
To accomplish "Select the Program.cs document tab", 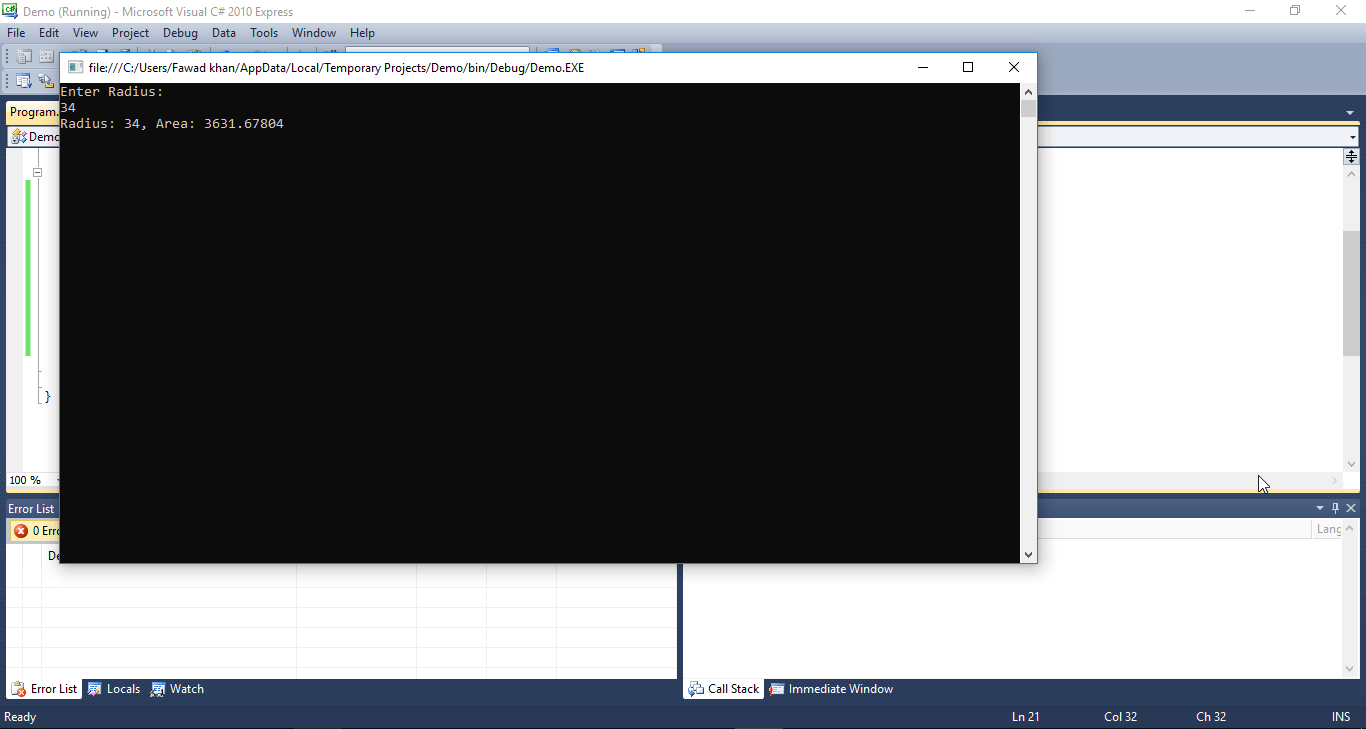I will [x=33, y=112].
